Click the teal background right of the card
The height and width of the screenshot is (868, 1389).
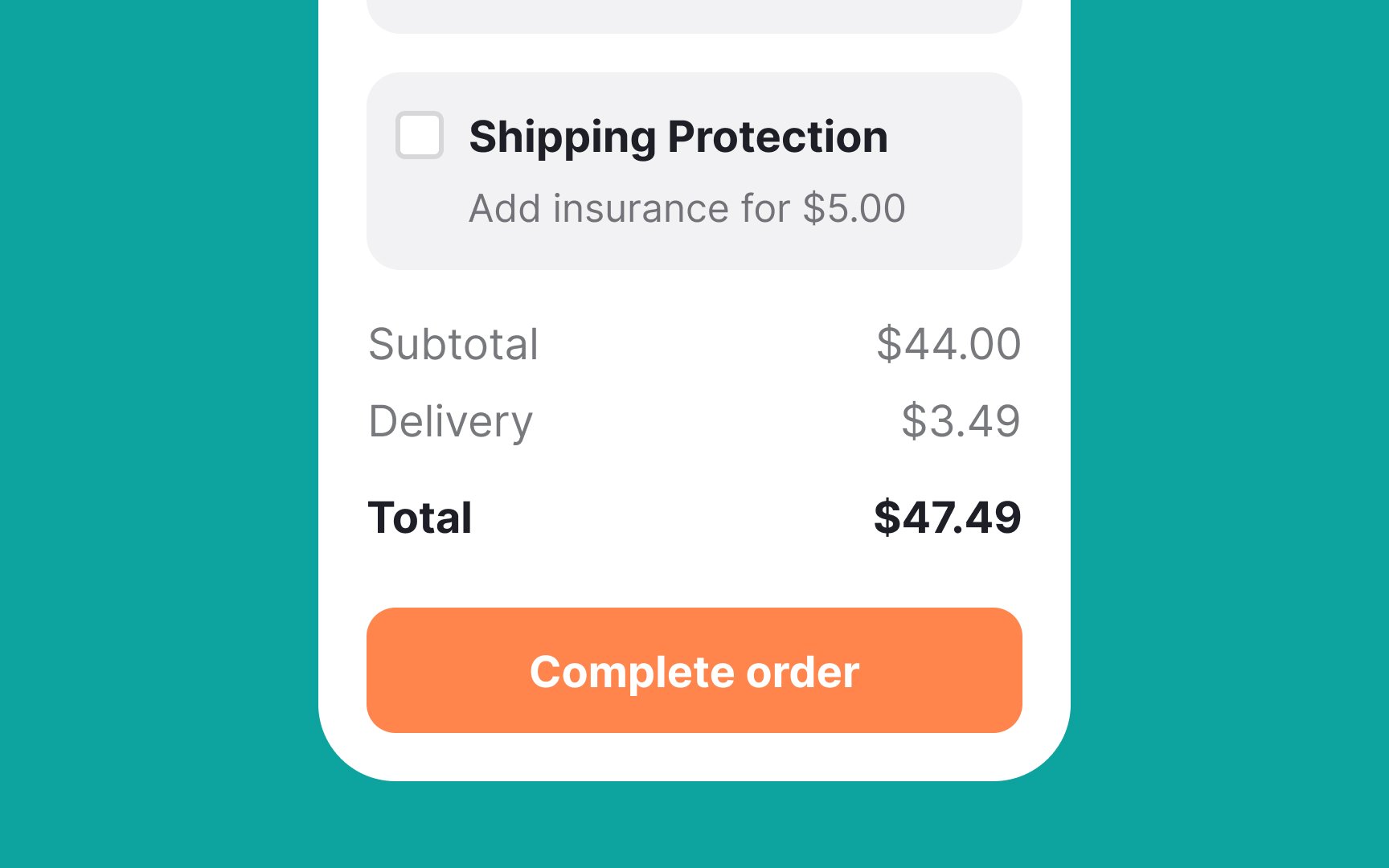1230,434
